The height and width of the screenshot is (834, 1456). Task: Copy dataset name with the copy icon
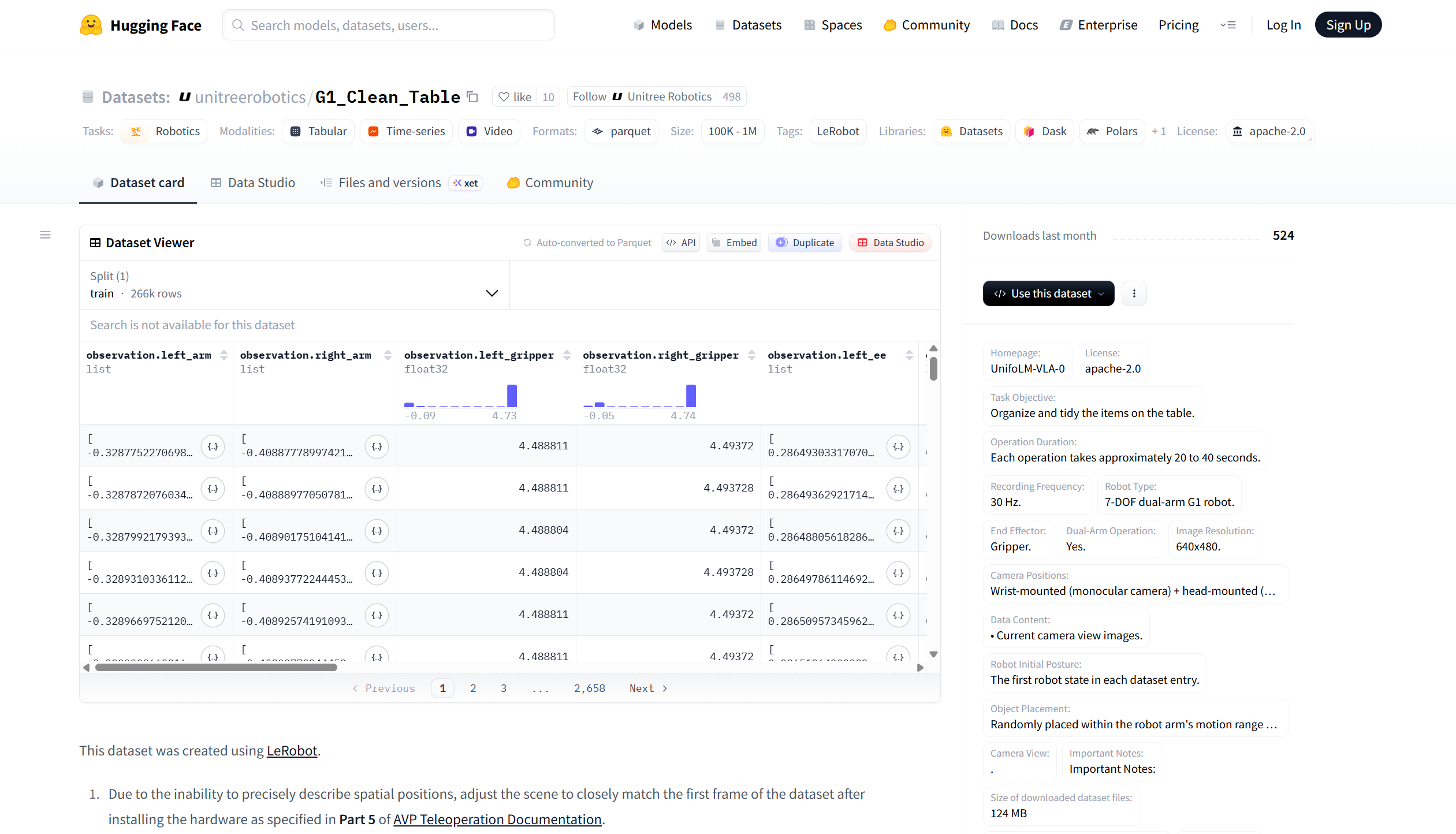pos(472,97)
